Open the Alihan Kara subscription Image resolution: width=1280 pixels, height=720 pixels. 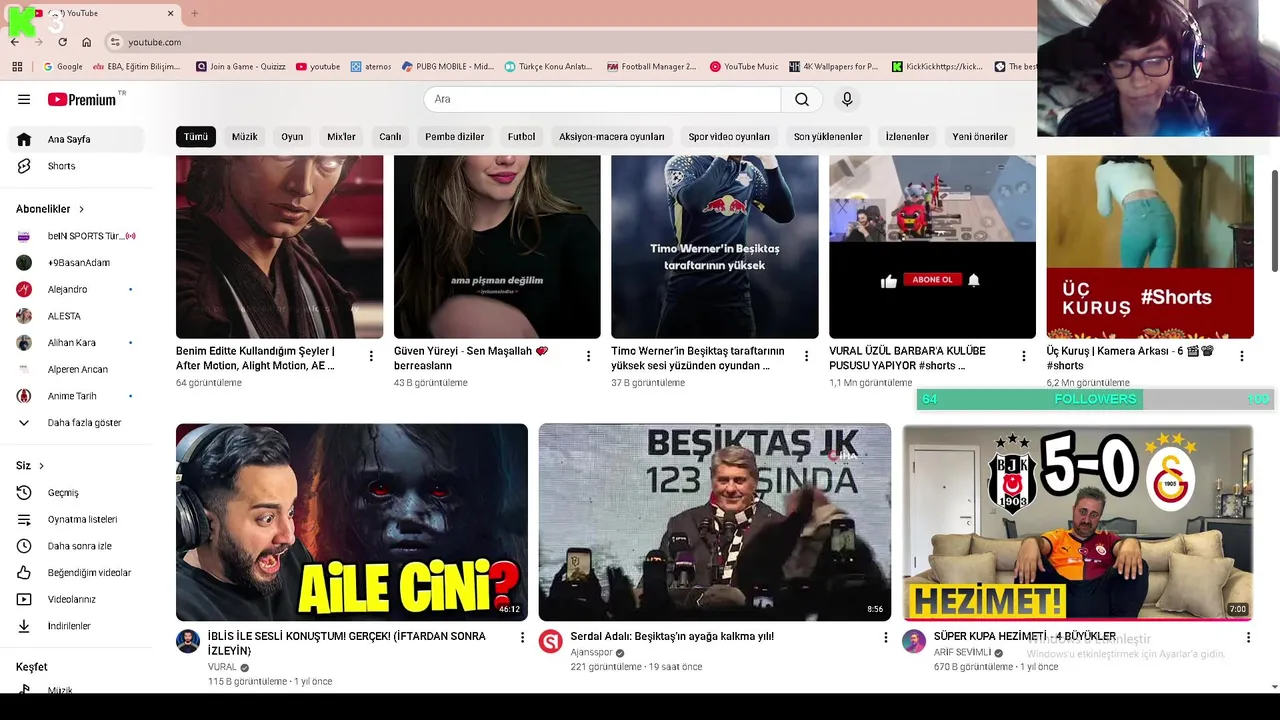coord(76,343)
